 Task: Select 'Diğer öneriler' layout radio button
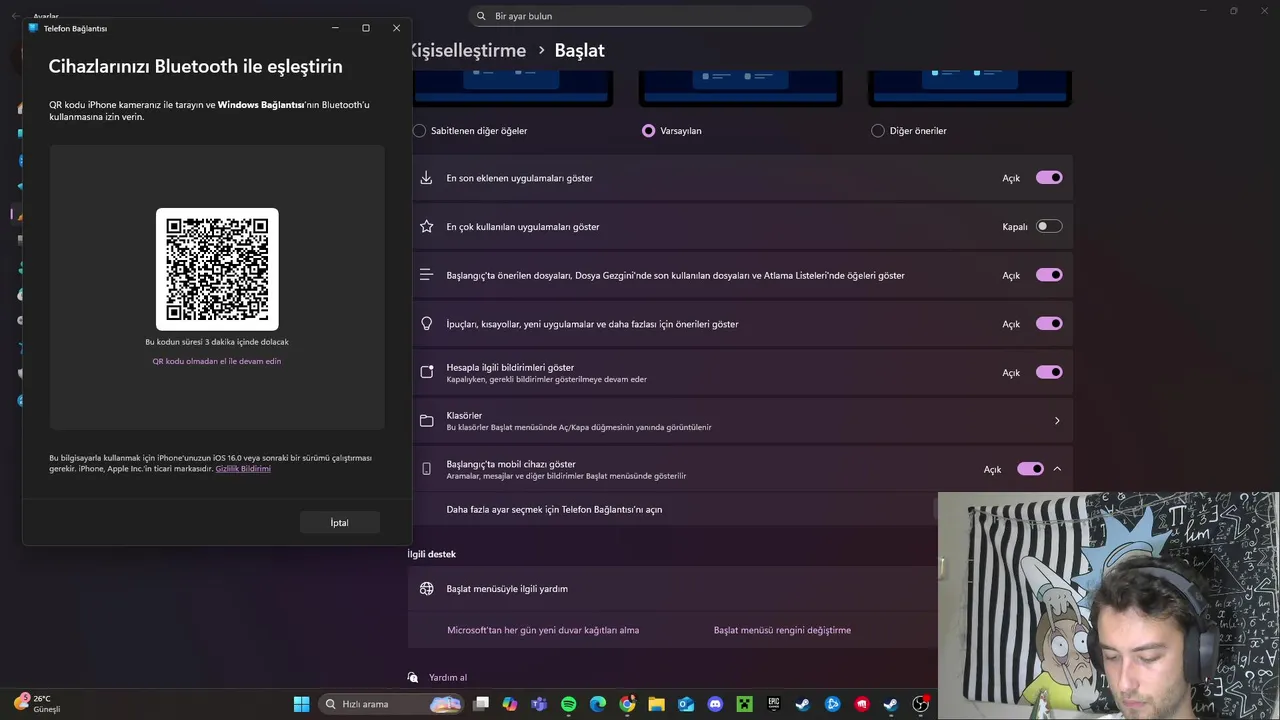click(878, 131)
